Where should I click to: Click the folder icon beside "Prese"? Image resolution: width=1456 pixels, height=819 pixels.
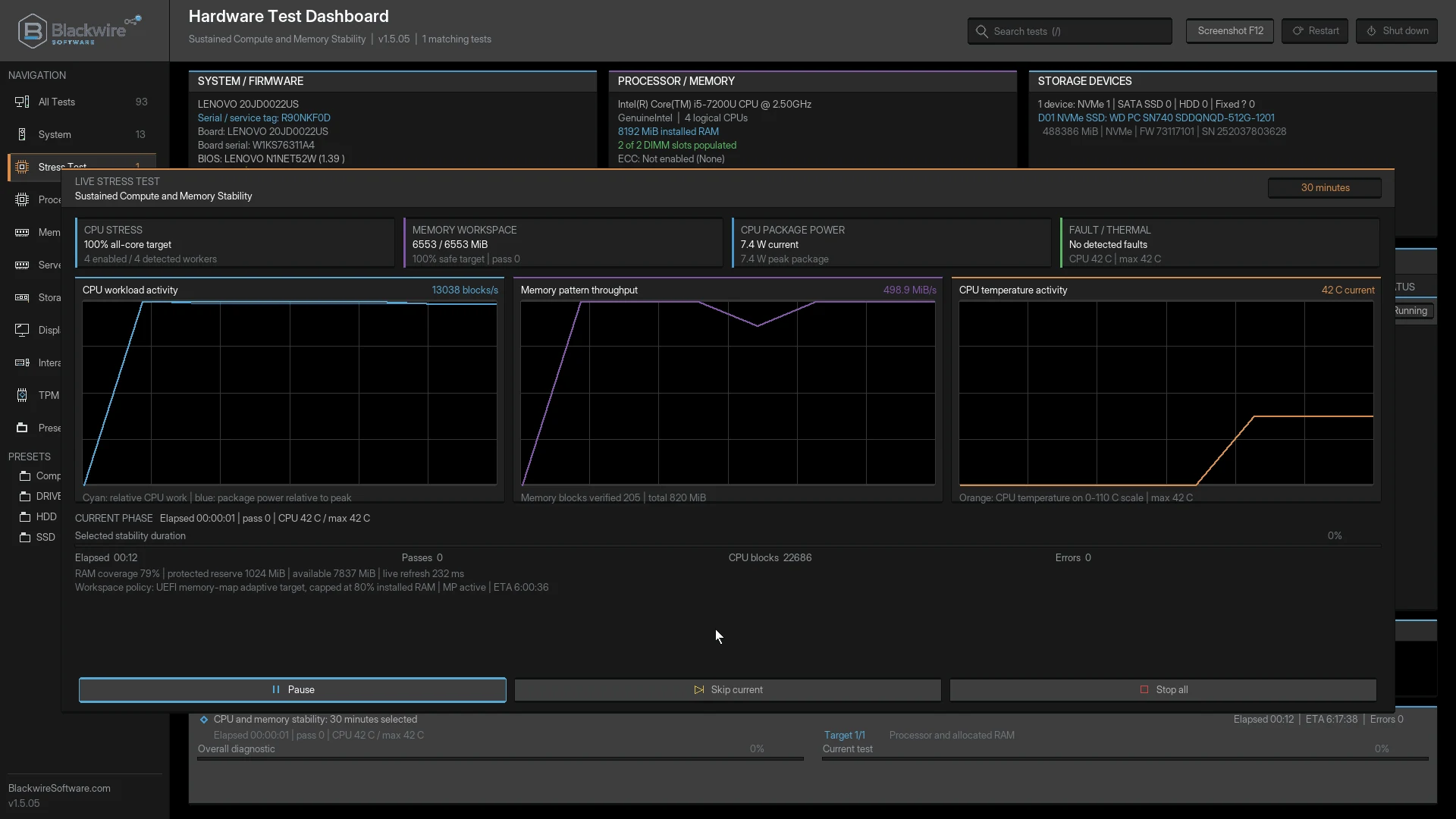click(22, 428)
